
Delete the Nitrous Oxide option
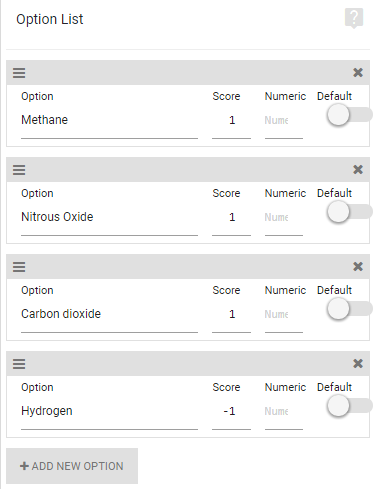point(358,169)
